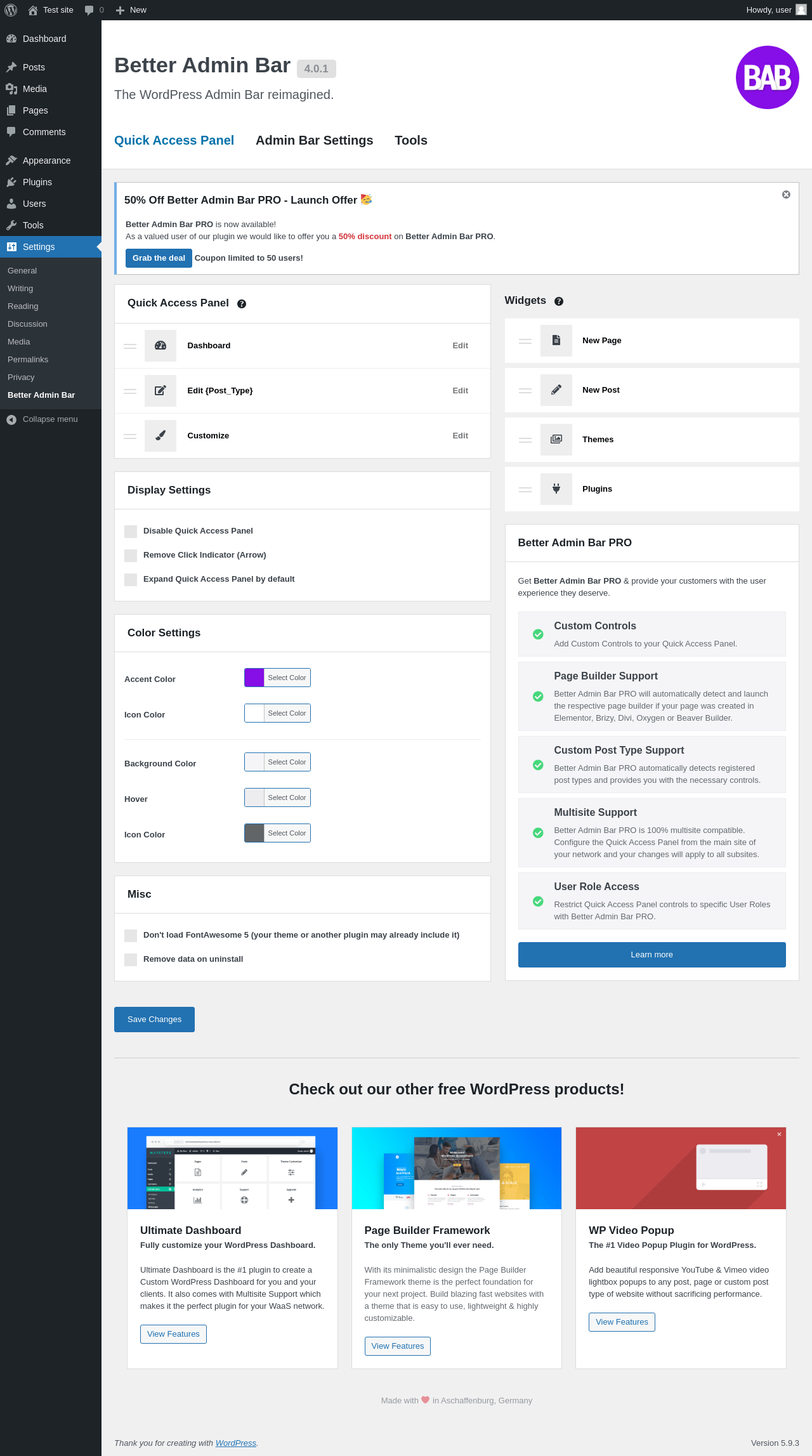Click the Edit {Post_Type} pencil-square icon

(x=160, y=391)
